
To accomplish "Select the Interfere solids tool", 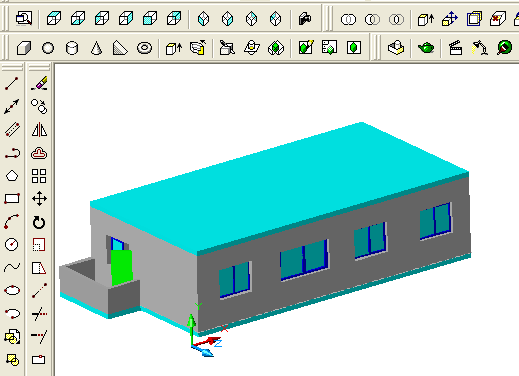I will pyautogui.click(x=276, y=48).
